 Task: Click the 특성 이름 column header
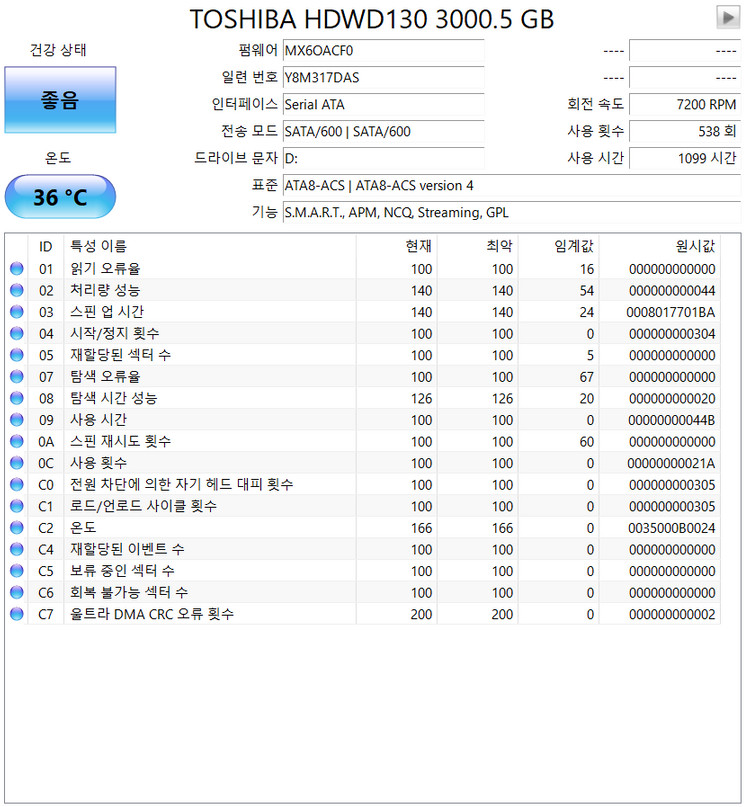click(210, 247)
